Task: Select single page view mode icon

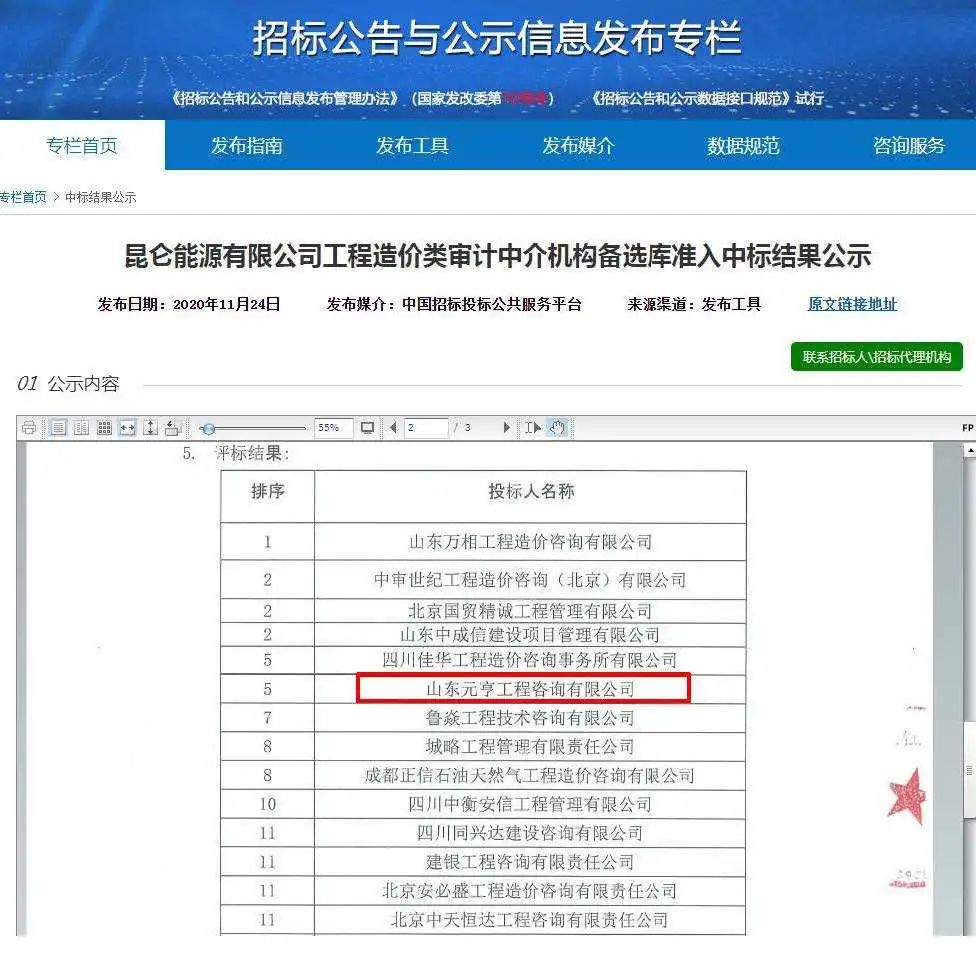Action: click(x=58, y=428)
